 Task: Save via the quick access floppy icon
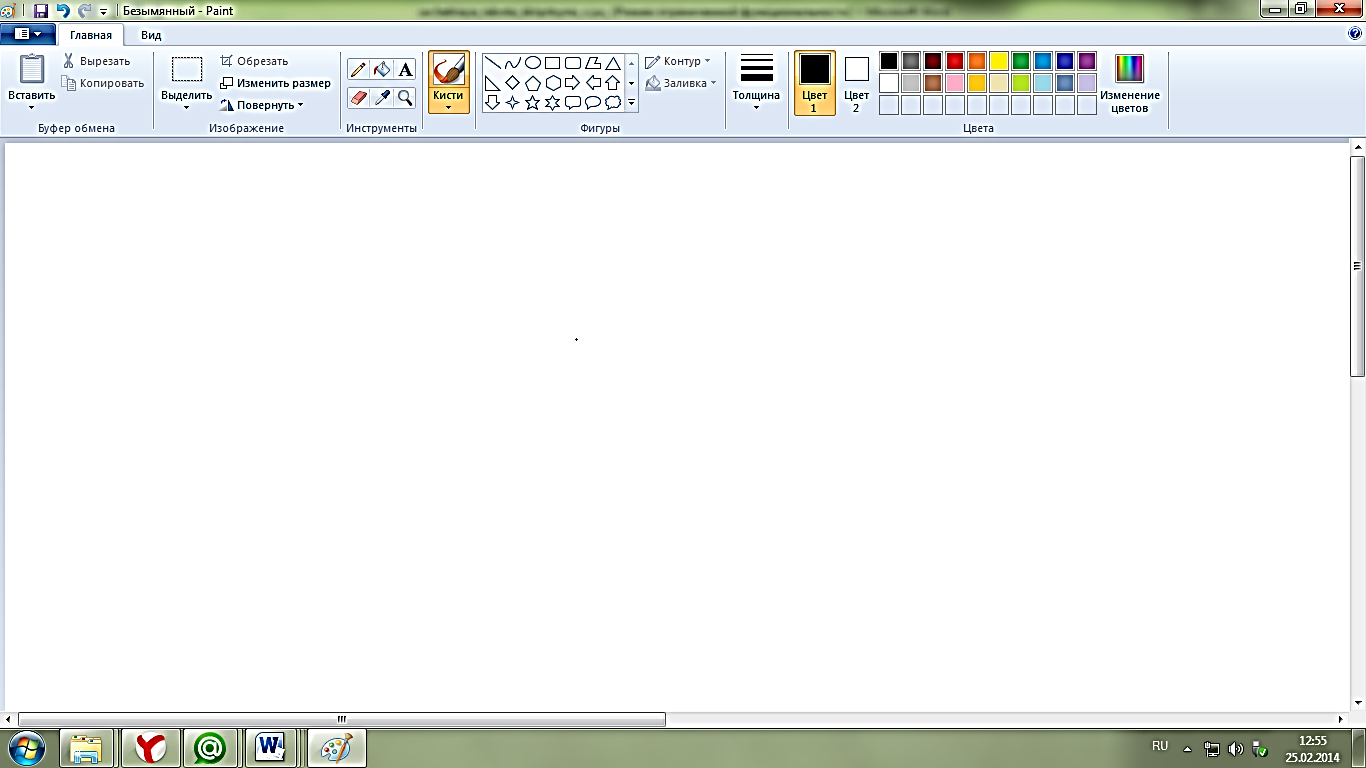tap(41, 11)
